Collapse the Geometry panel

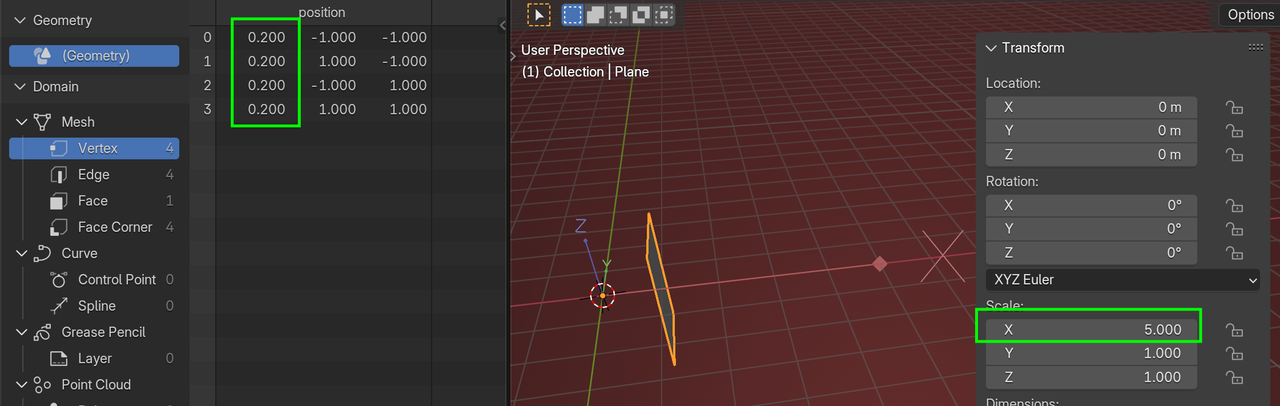click(x=20, y=20)
